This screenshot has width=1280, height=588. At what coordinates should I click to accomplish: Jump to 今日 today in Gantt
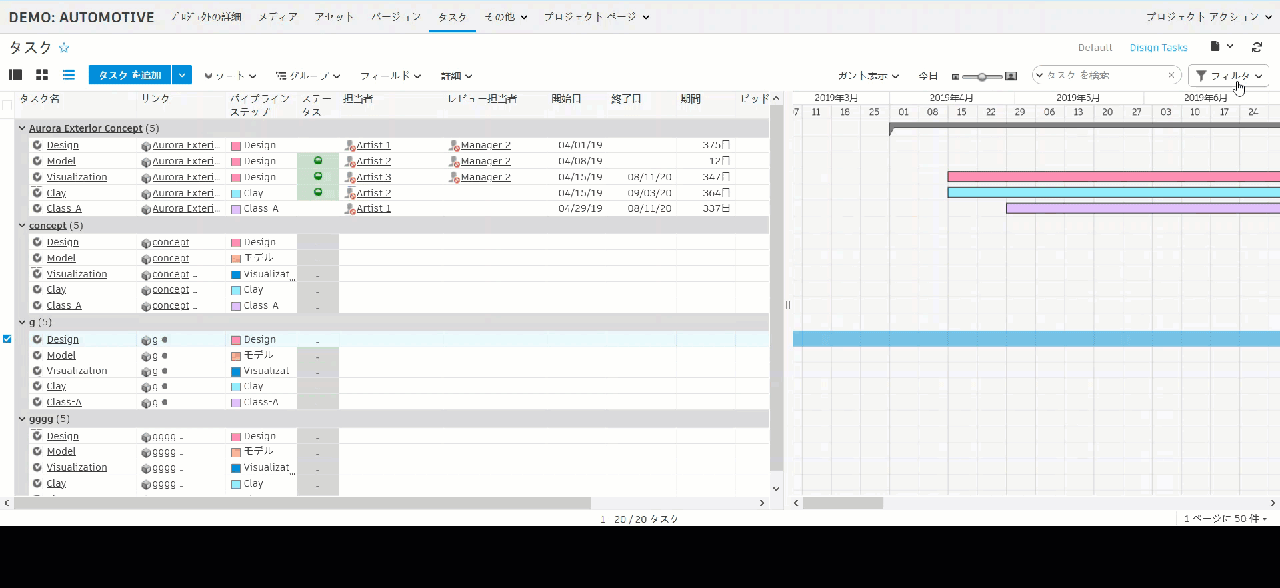(928, 76)
